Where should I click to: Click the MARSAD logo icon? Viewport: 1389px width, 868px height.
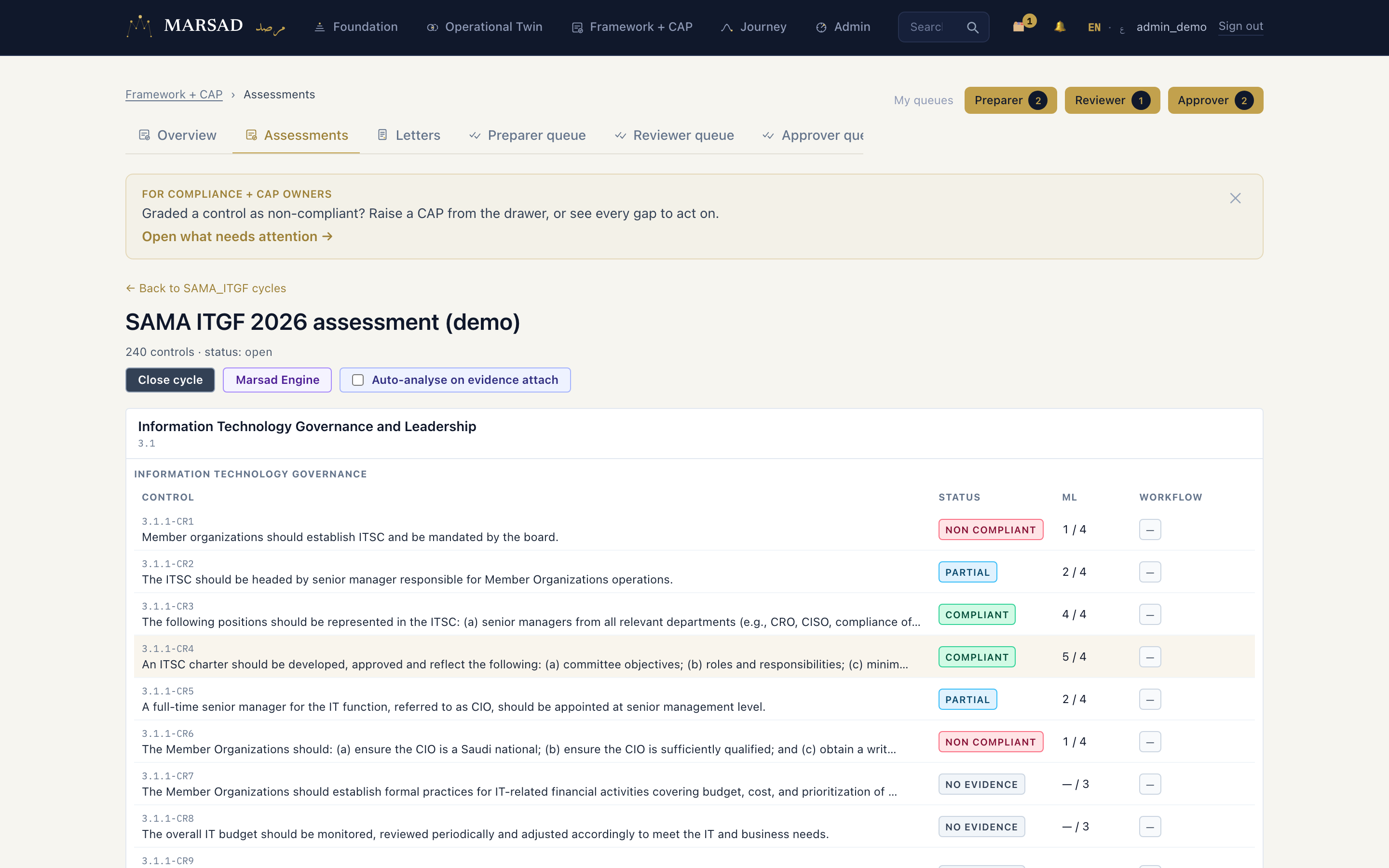pyautogui.click(x=139, y=27)
